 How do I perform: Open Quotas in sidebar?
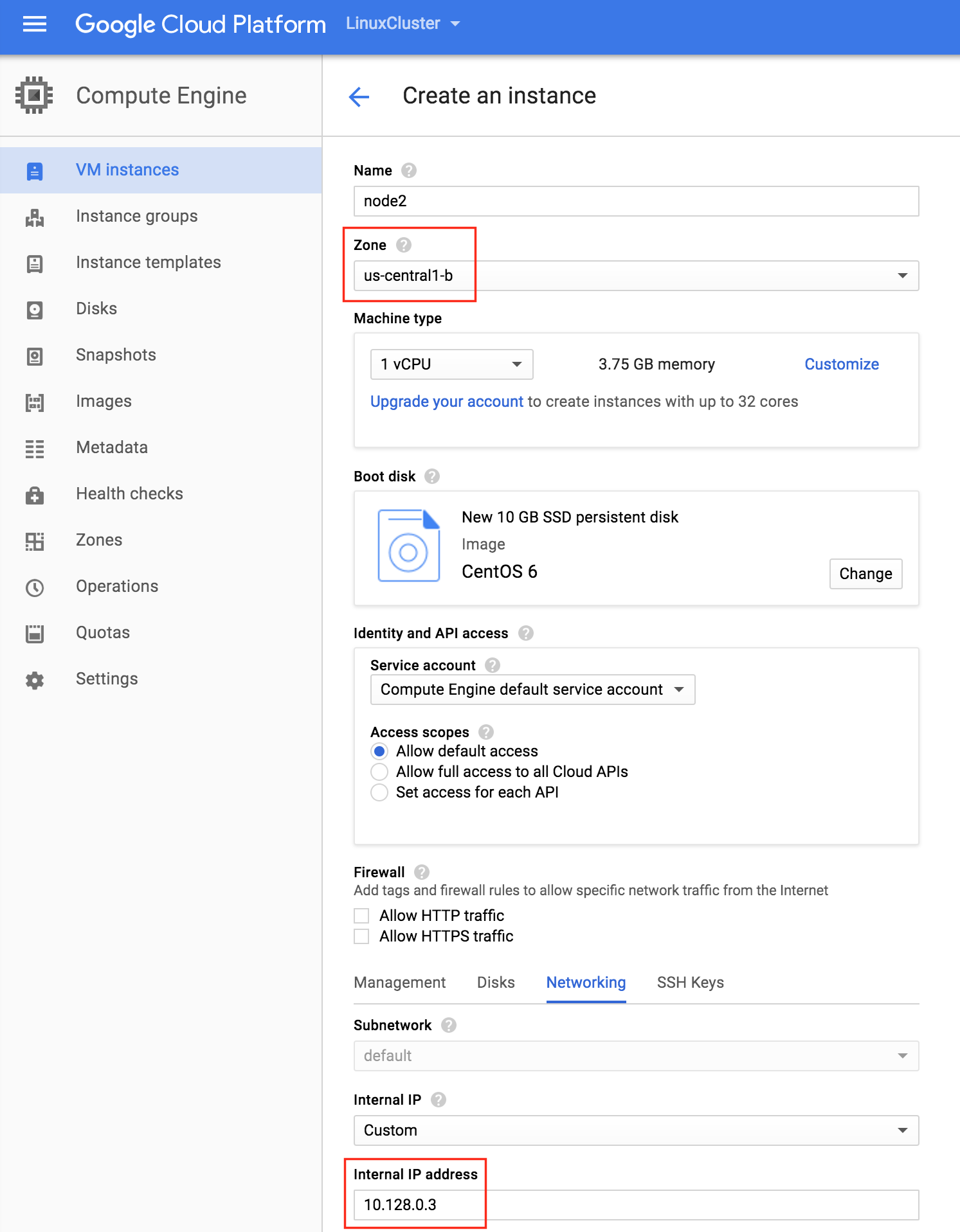coord(161,633)
